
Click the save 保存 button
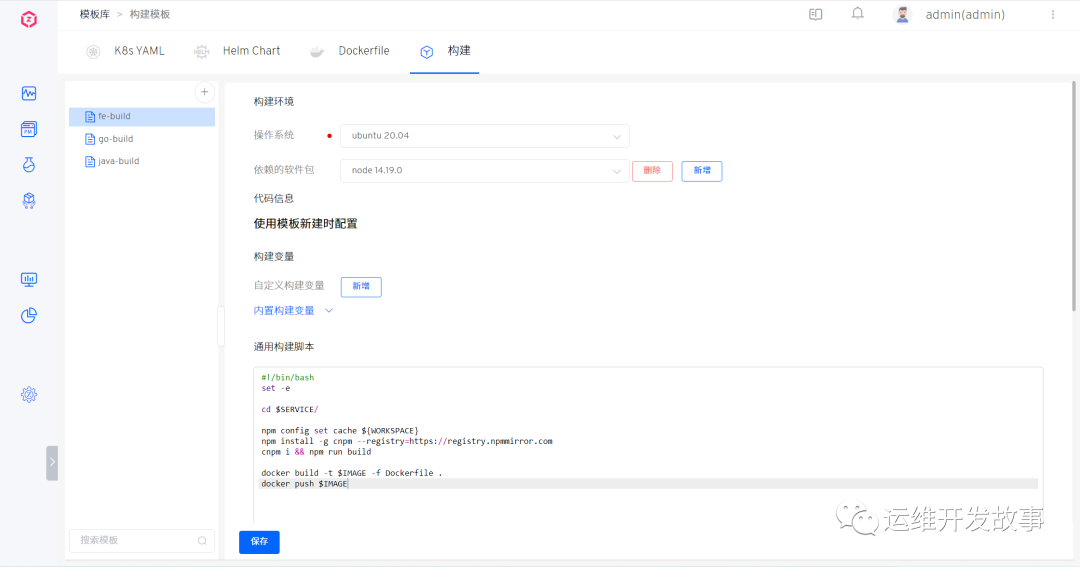point(259,542)
